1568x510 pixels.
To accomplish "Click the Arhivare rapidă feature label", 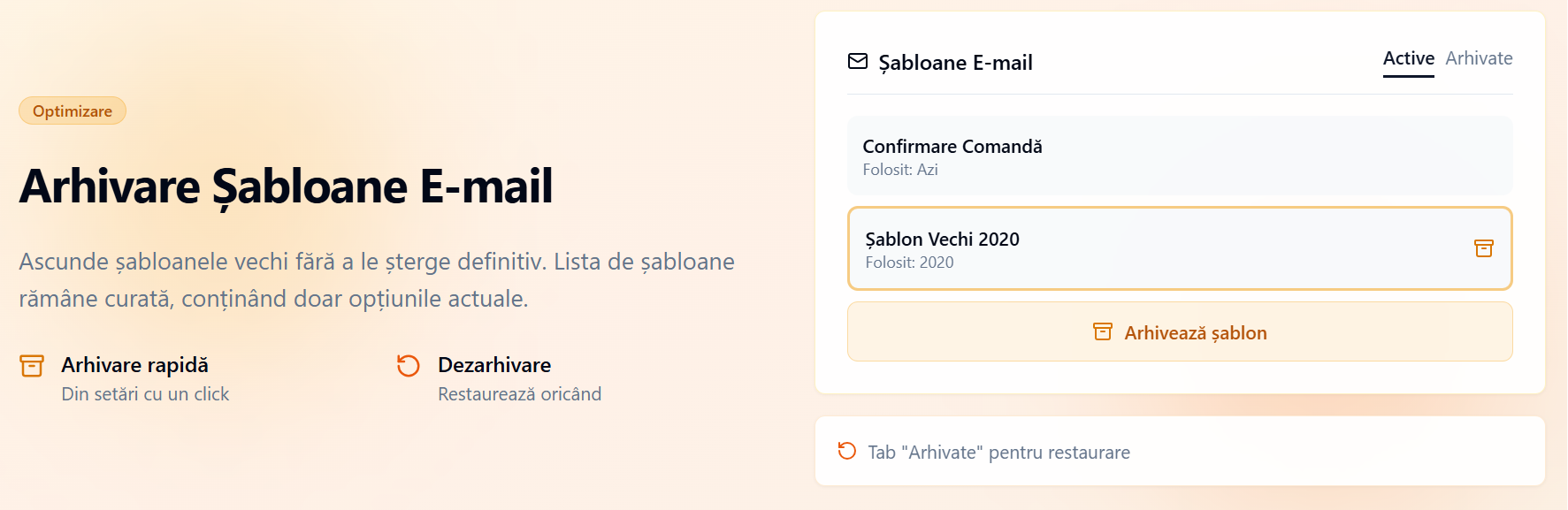I will tap(134, 365).
